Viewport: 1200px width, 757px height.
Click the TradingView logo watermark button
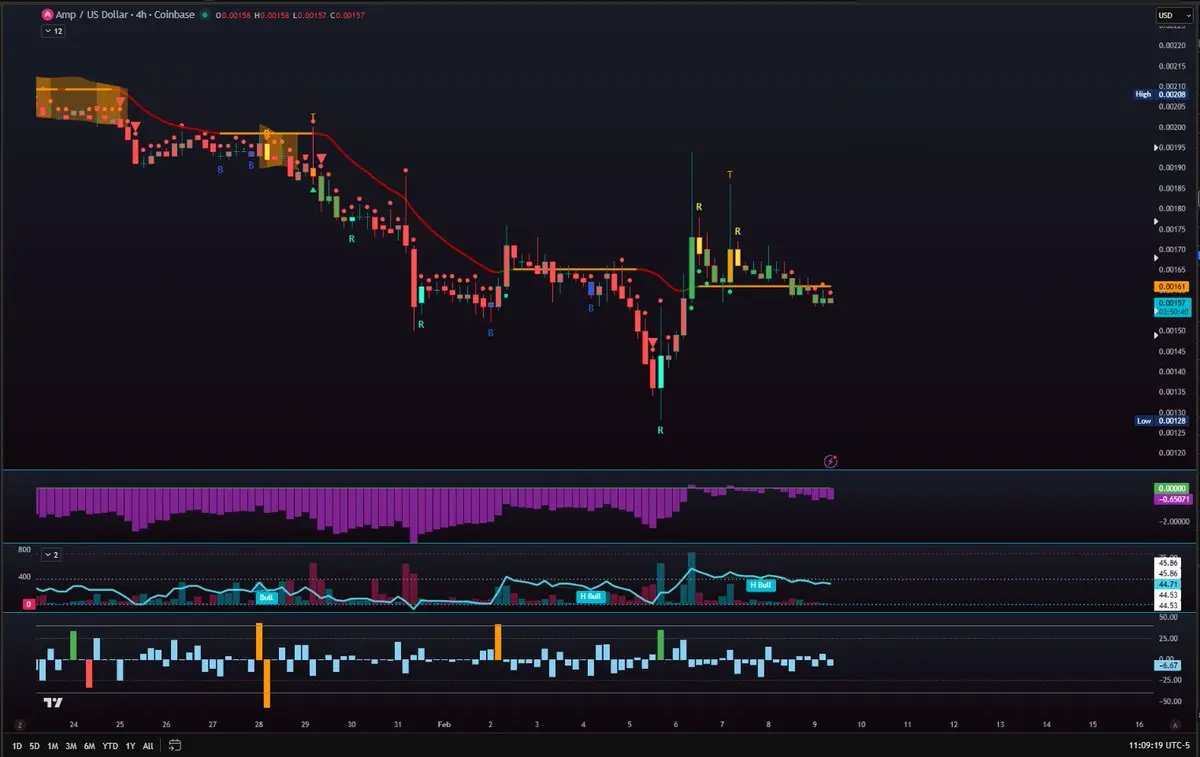55,703
